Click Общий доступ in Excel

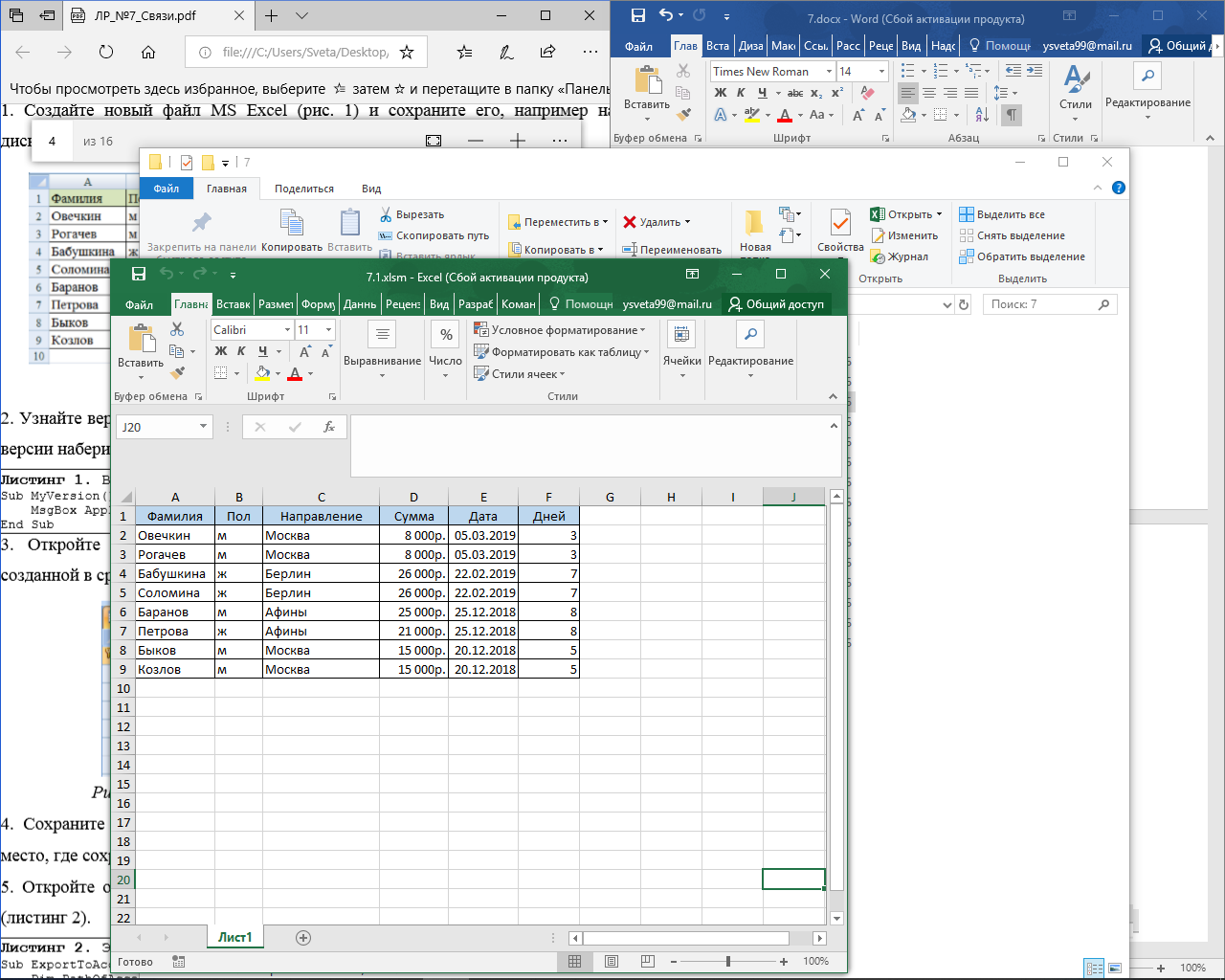pyautogui.click(x=776, y=304)
